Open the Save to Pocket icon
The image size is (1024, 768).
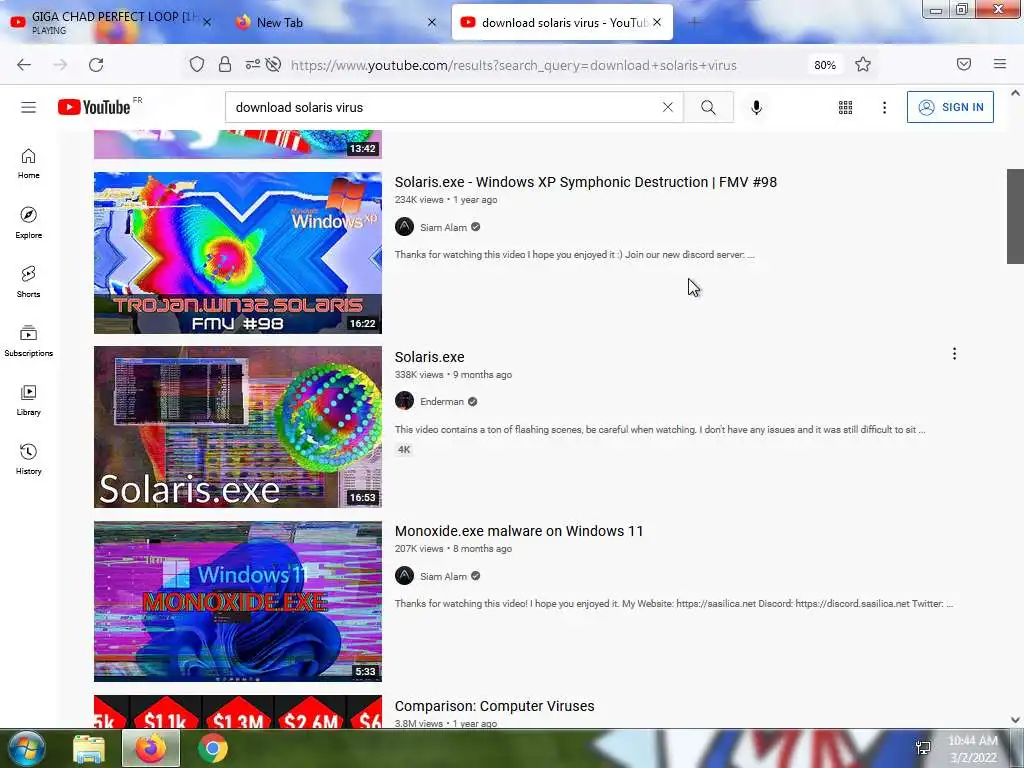(x=964, y=64)
